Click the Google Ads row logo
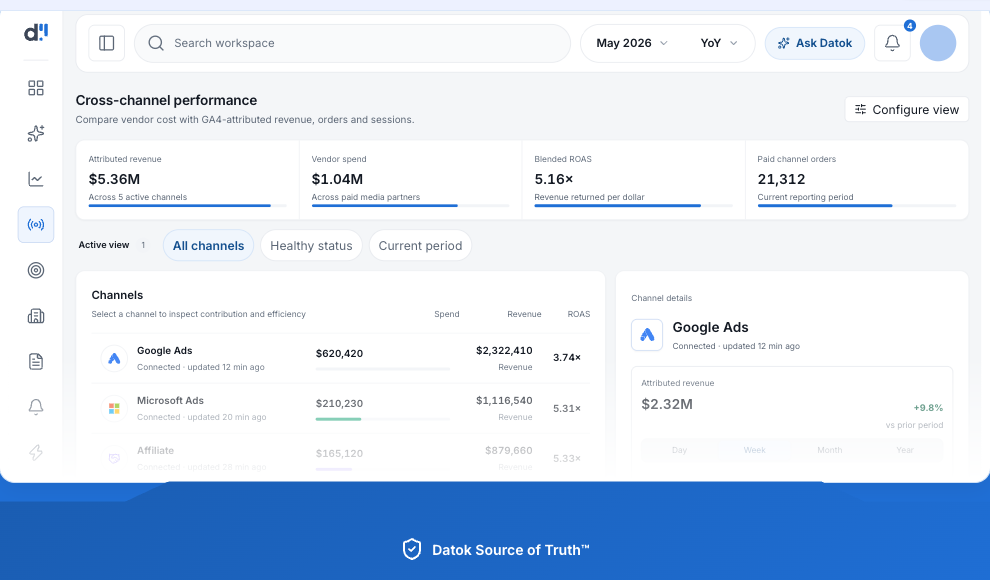 coord(114,358)
